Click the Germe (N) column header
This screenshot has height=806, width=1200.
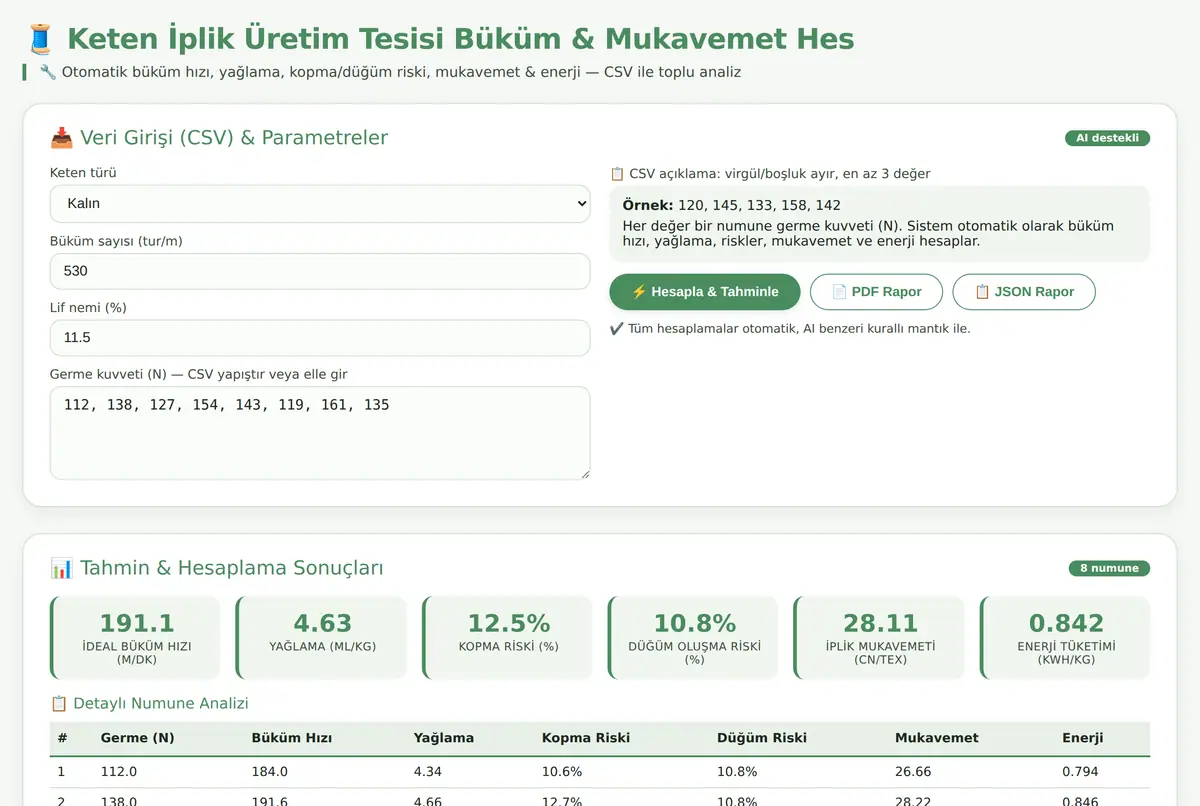tap(137, 738)
